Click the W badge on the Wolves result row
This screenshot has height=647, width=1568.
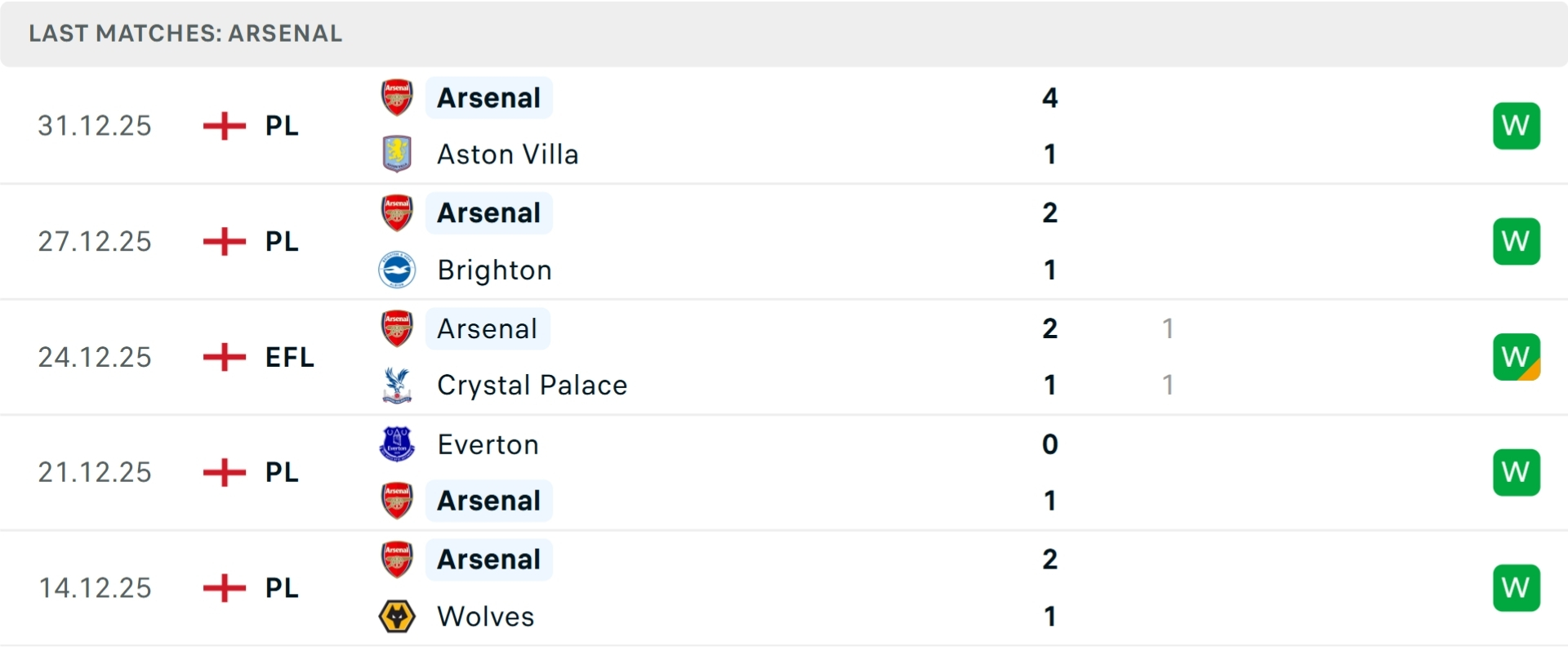pyautogui.click(x=1517, y=587)
